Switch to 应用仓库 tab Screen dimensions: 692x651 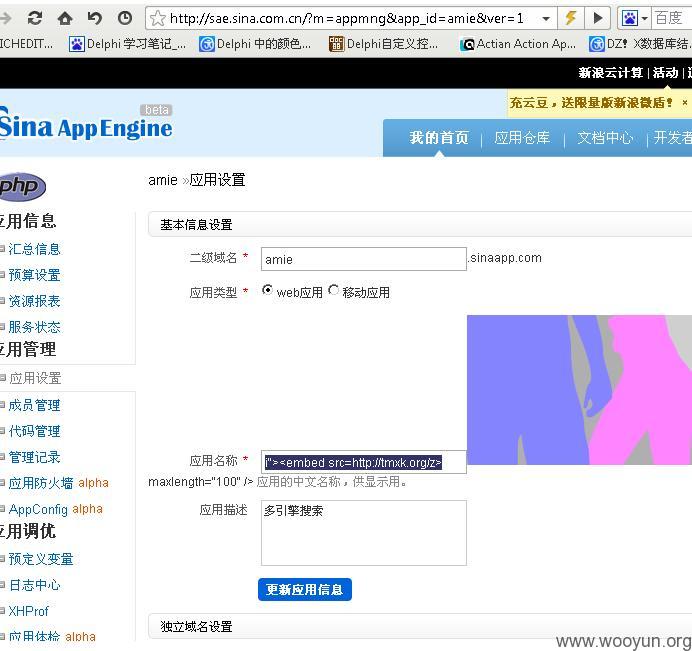tap(522, 138)
